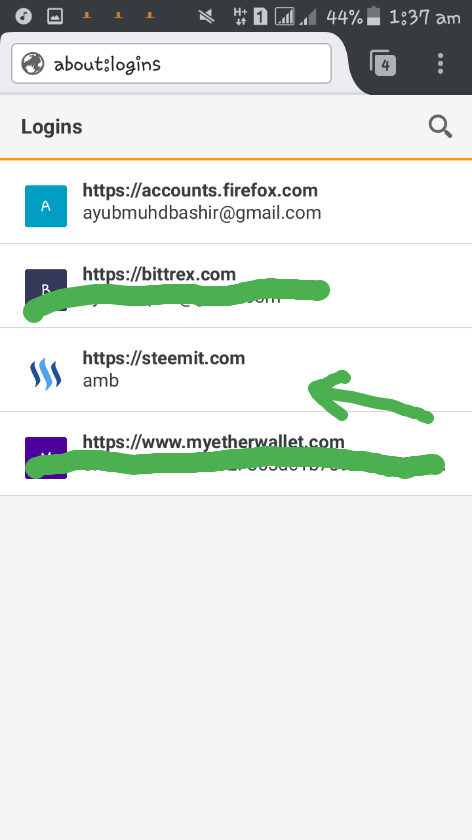Open the https://accounts.firefox.com login entry

pyautogui.click(x=236, y=202)
